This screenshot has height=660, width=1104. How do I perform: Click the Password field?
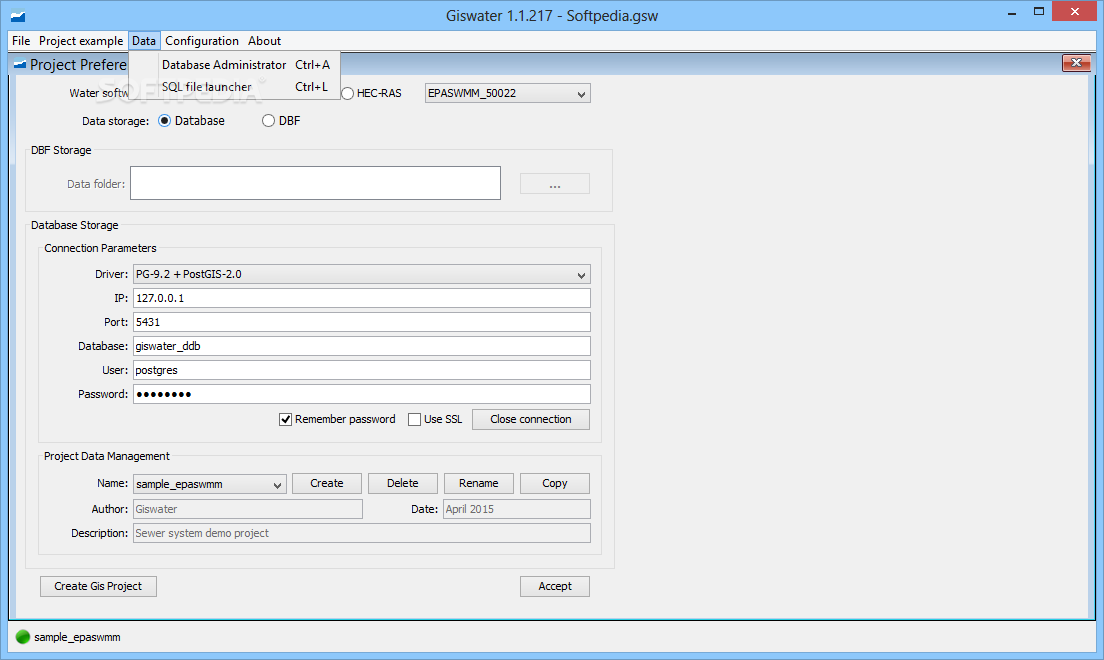pos(362,394)
